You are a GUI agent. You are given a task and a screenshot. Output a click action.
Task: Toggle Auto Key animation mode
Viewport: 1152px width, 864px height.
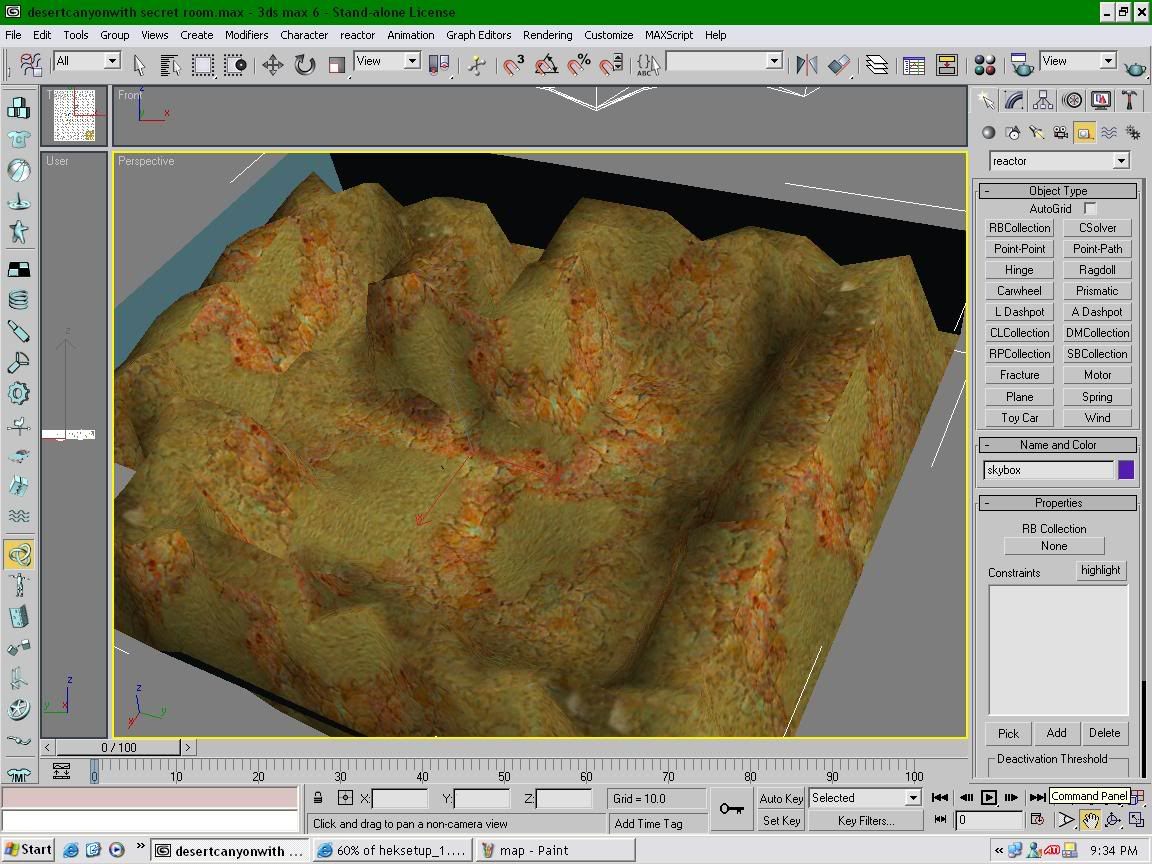tap(781, 799)
